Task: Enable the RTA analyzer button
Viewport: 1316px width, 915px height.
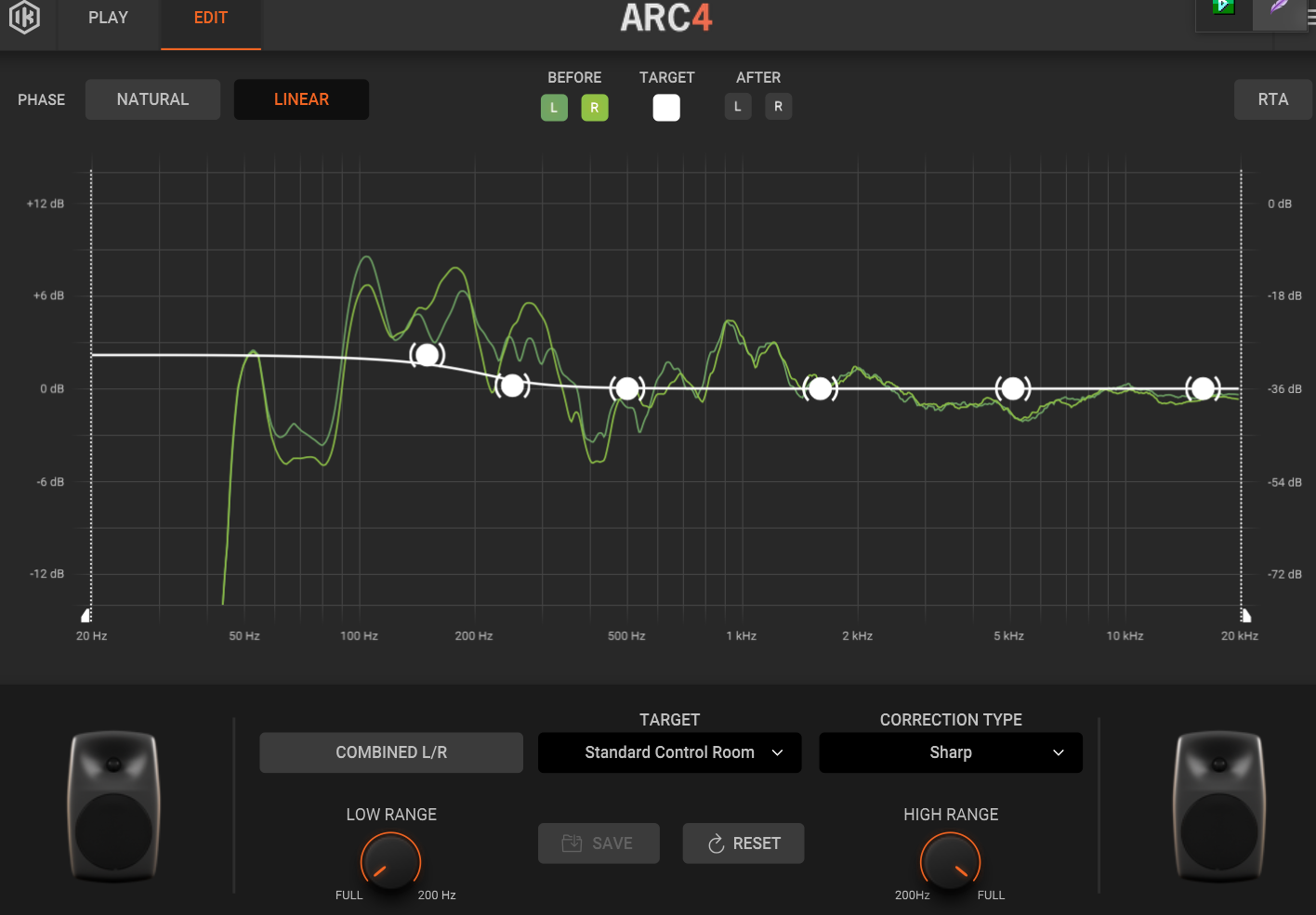Action: (x=1273, y=99)
